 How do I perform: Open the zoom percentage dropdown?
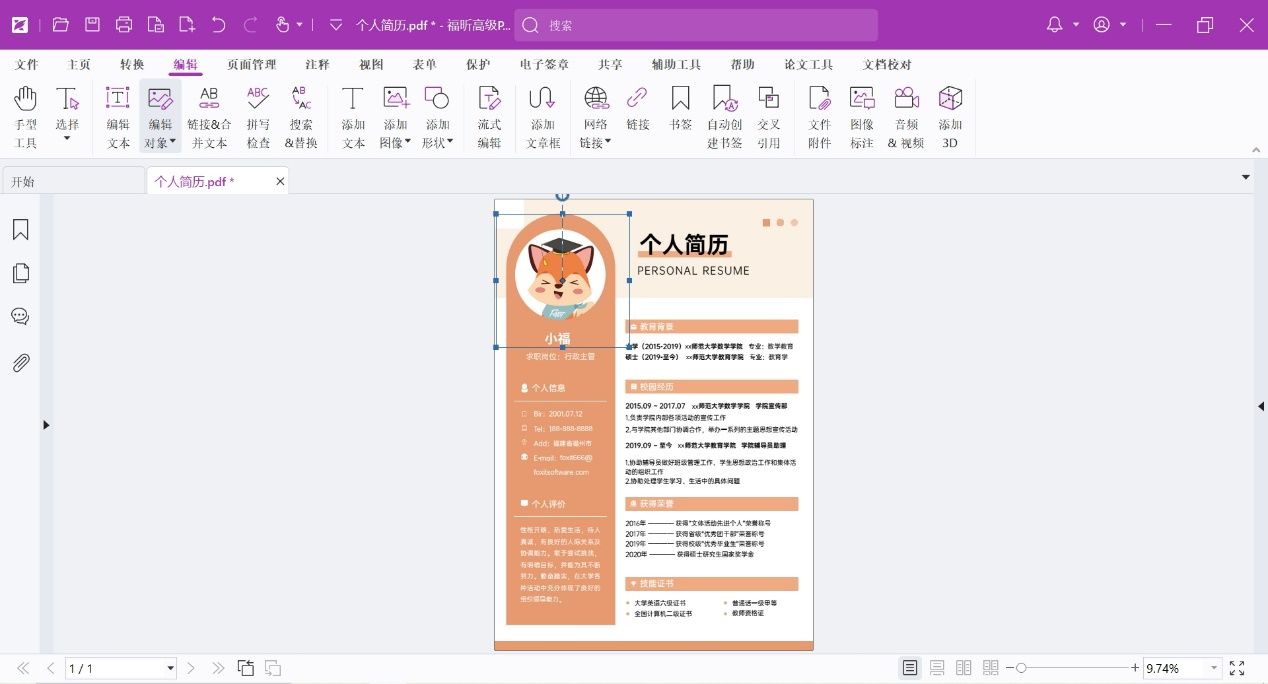coord(1214,668)
